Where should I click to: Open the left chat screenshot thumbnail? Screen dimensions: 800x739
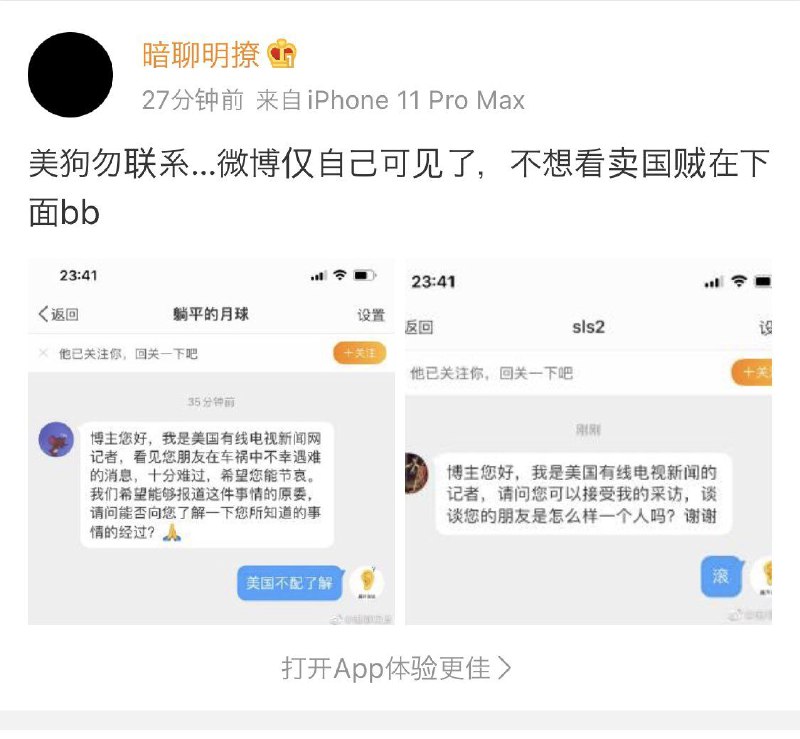tap(211, 441)
